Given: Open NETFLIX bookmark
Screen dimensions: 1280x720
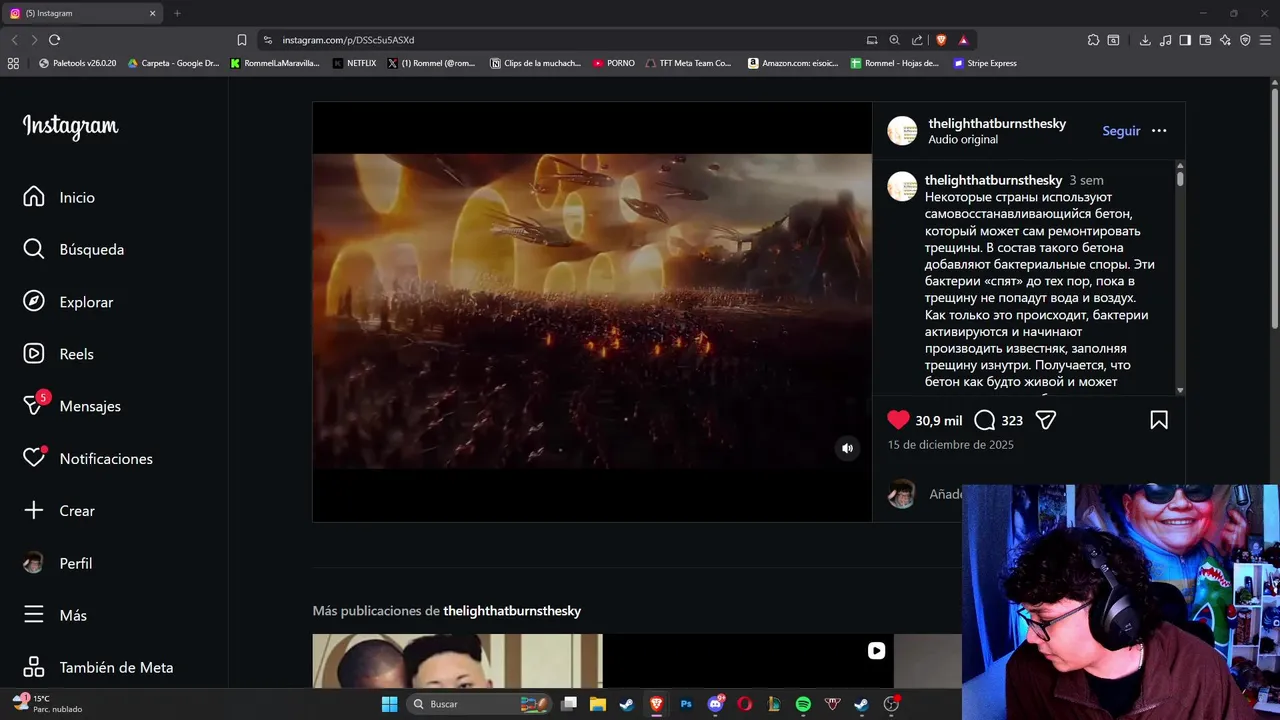Looking at the screenshot, I should tap(354, 63).
